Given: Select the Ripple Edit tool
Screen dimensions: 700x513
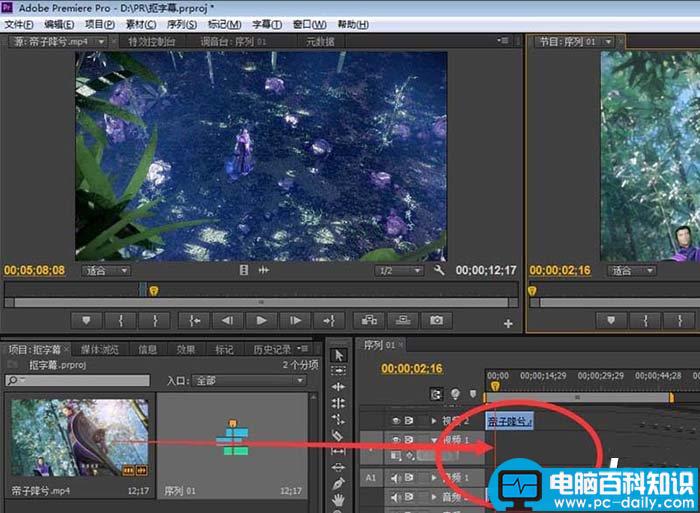Looking at the screenshot, I should (338, 387).
